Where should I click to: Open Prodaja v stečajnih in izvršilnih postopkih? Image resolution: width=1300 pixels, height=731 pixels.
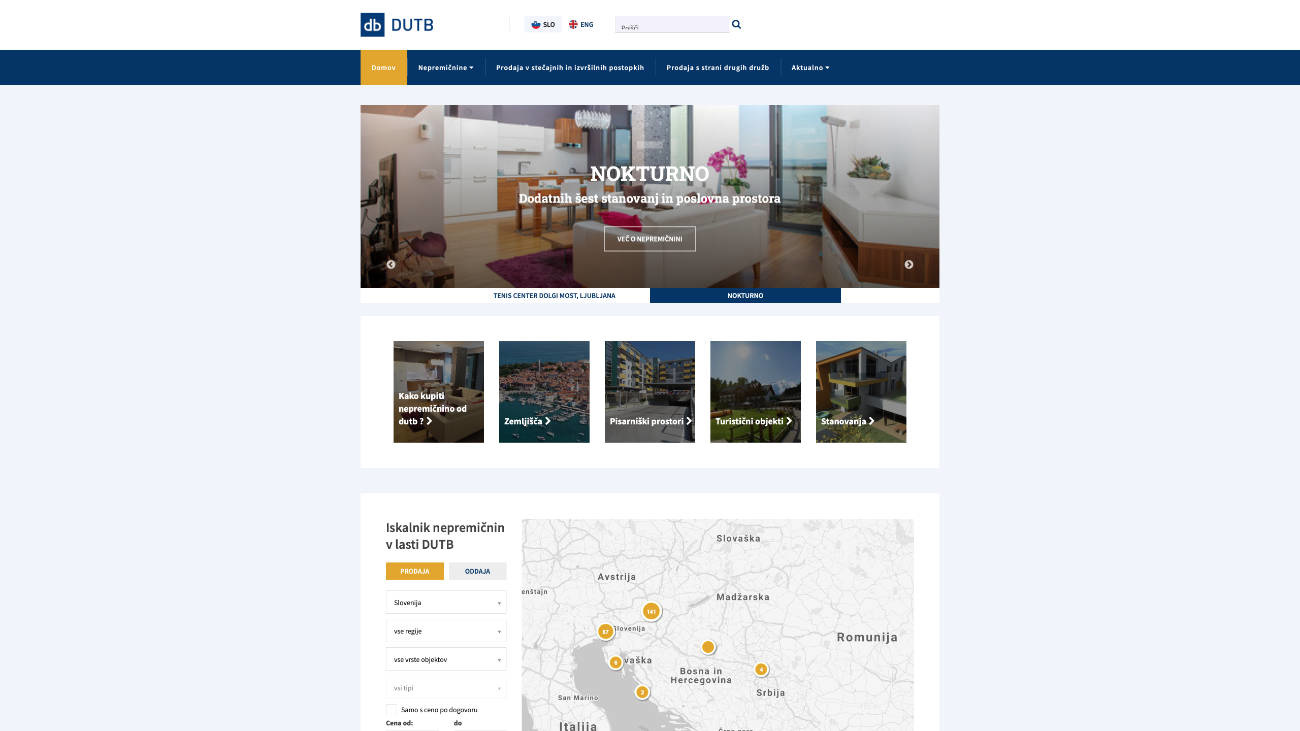point(570,68)
